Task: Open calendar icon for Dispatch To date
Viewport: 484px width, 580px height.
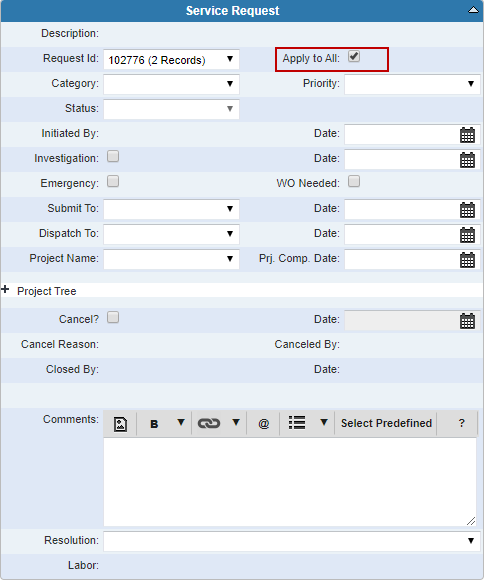Action: click(x=467, y=235)
